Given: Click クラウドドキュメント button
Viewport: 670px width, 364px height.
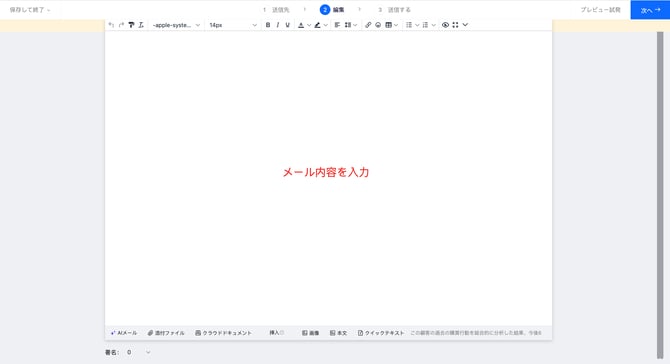Looking at the screenshot, I should [223, 333].
